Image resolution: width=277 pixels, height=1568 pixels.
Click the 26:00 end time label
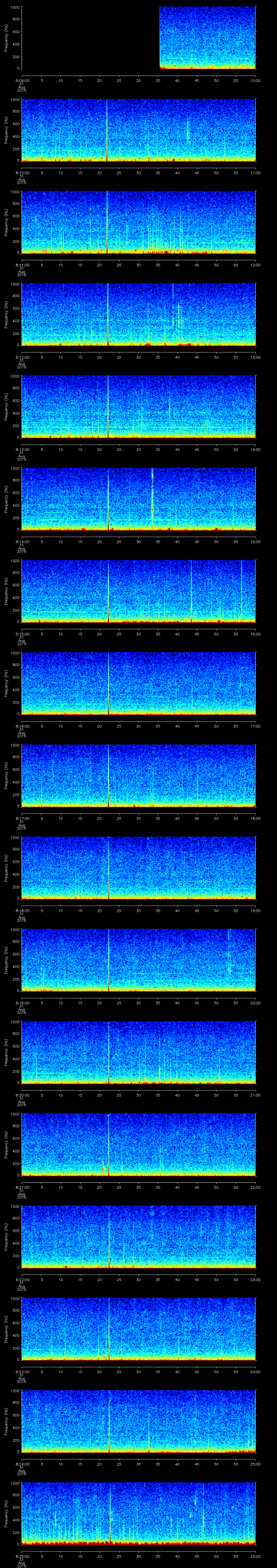click(255, 1556)
